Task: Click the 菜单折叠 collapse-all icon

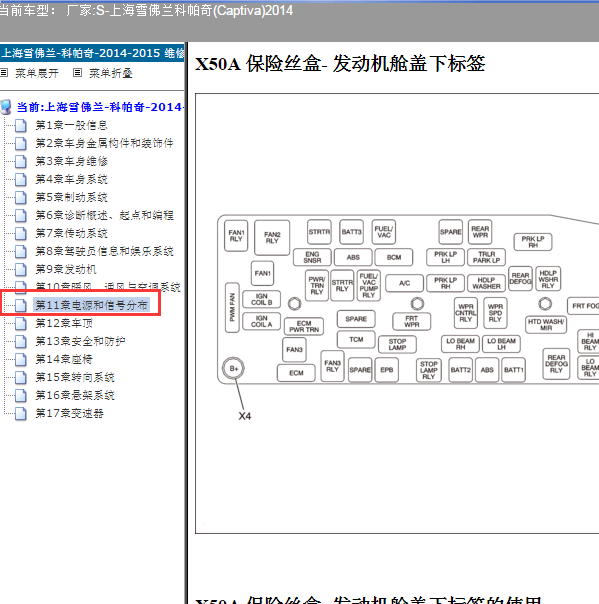Action: 77,72
